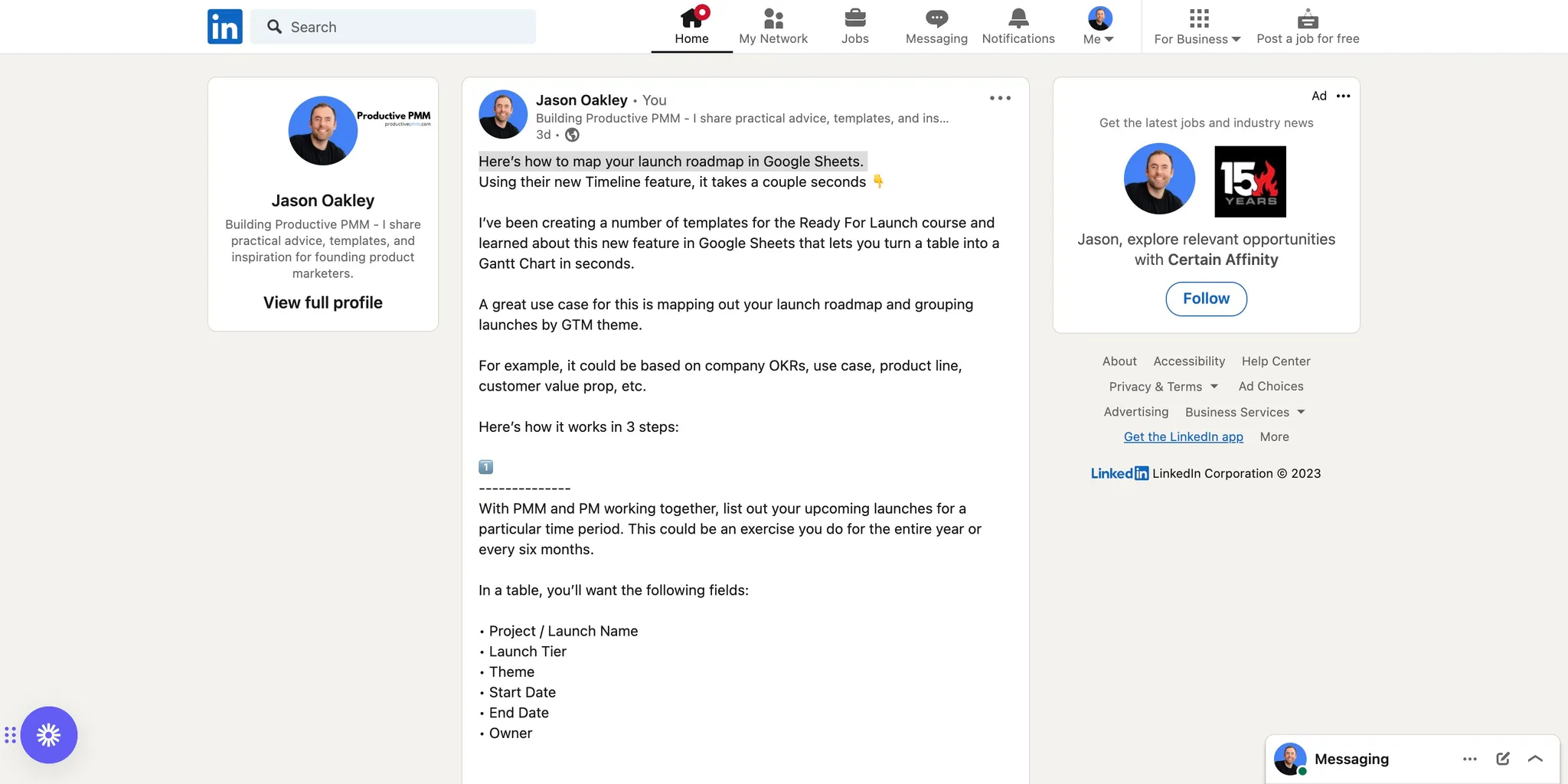Click the 'Project / Launch Name' bullet
This screenshot has width=1568, height=784.
563,631
